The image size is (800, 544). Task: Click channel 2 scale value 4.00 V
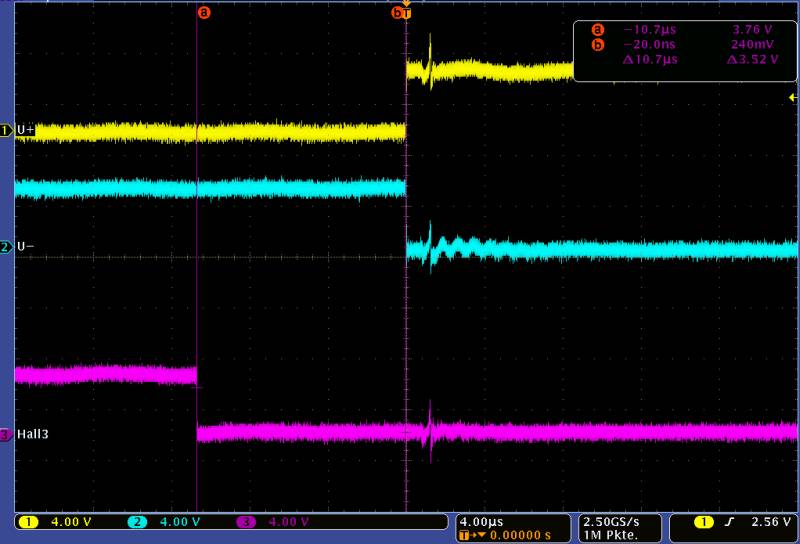(x=180, y=522)
